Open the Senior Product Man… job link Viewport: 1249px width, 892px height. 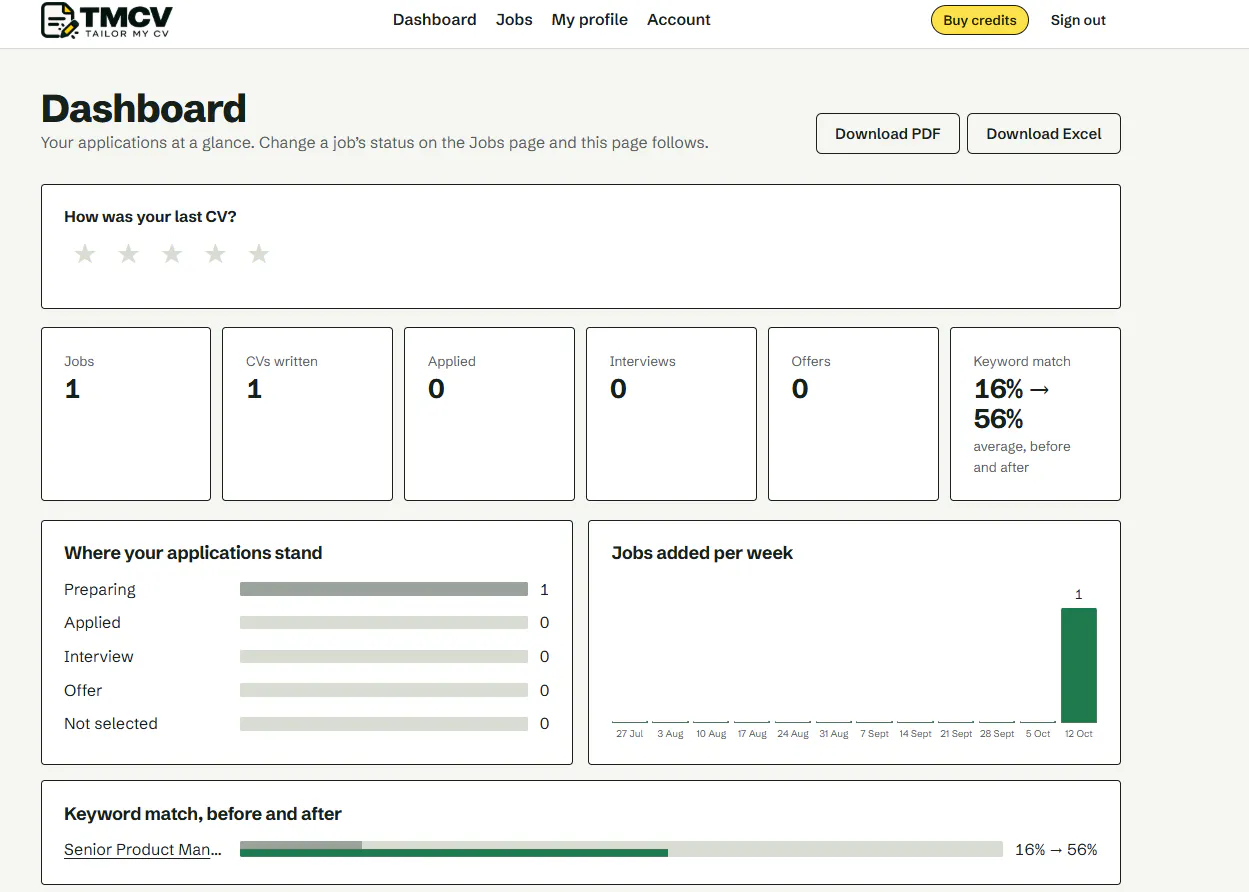click(x=144, y=850)
